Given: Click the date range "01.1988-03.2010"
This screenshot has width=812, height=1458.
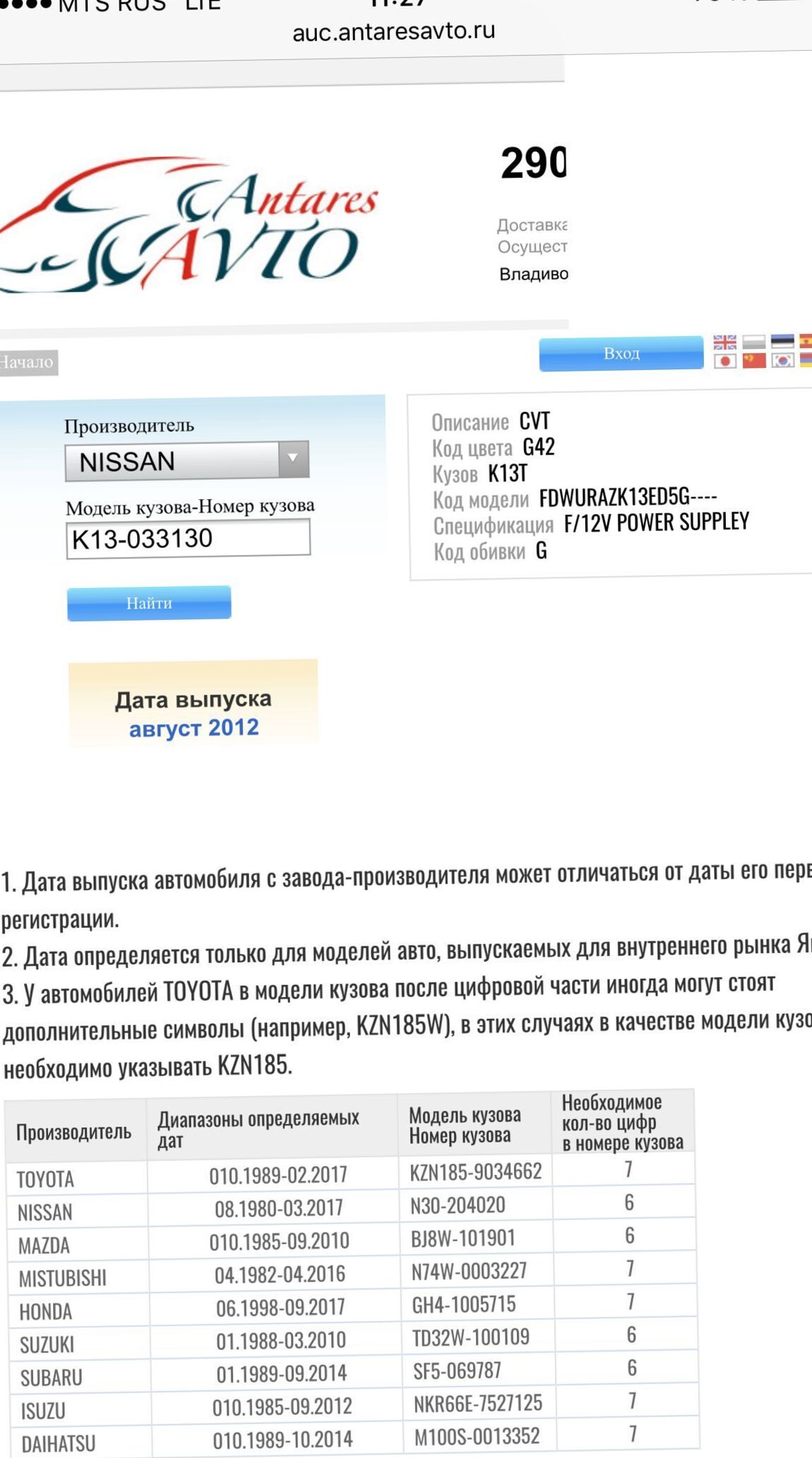Looking at the screenshot, I should point(281,1340).
